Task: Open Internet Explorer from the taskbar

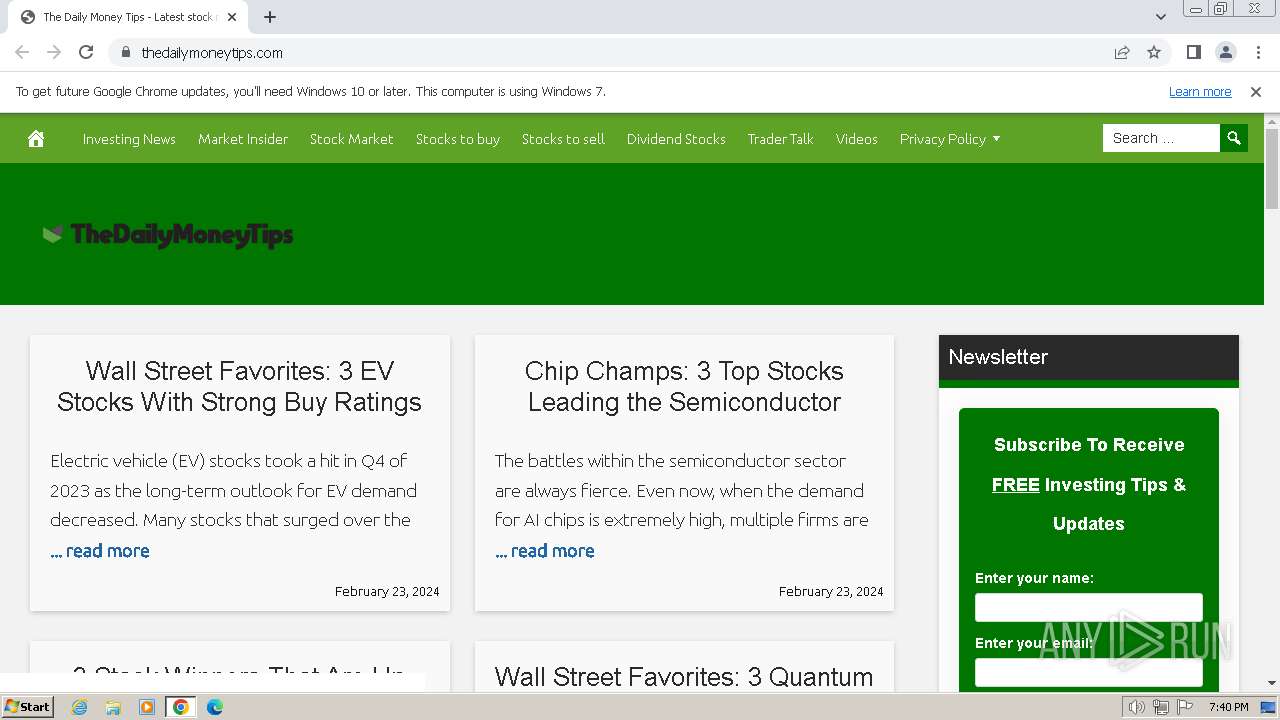Action: pyautogui.click(x=79, y=707)
